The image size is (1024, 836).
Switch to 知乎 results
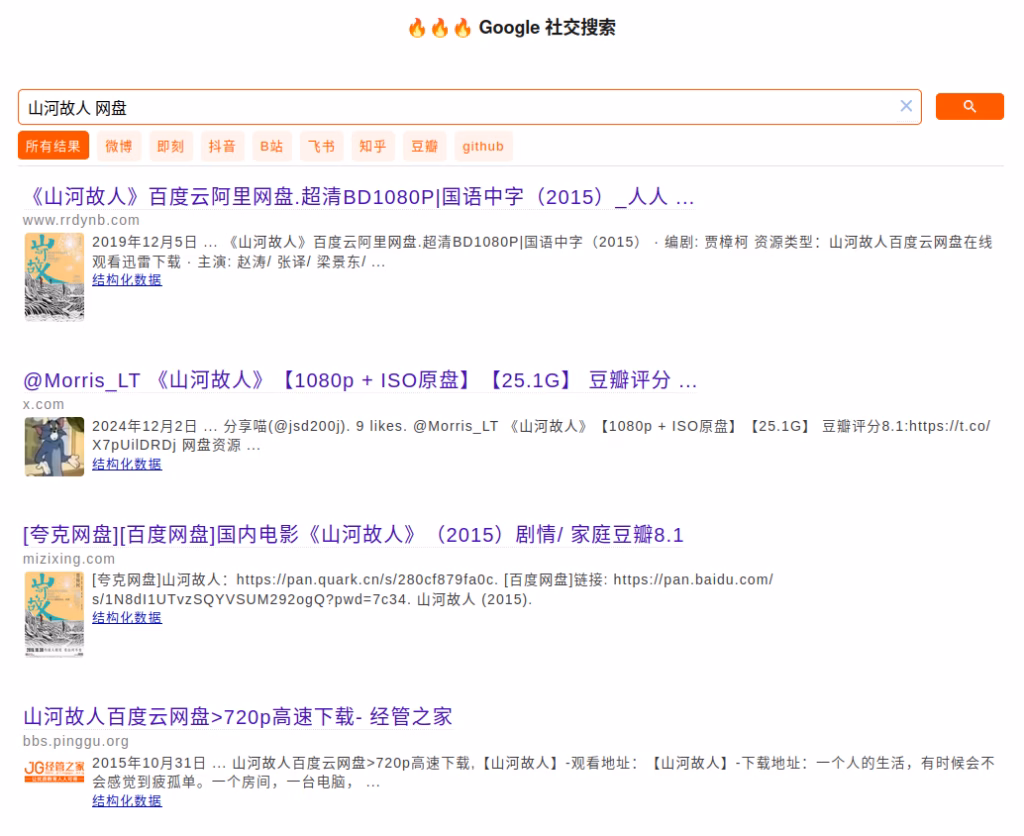[x=373, y=146]
